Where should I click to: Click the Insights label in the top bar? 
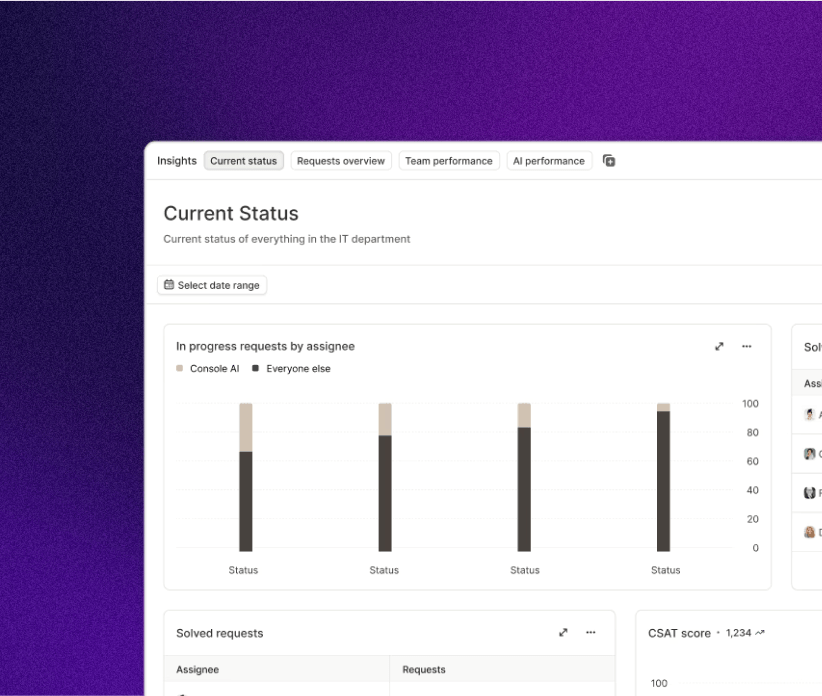point(177,161)
